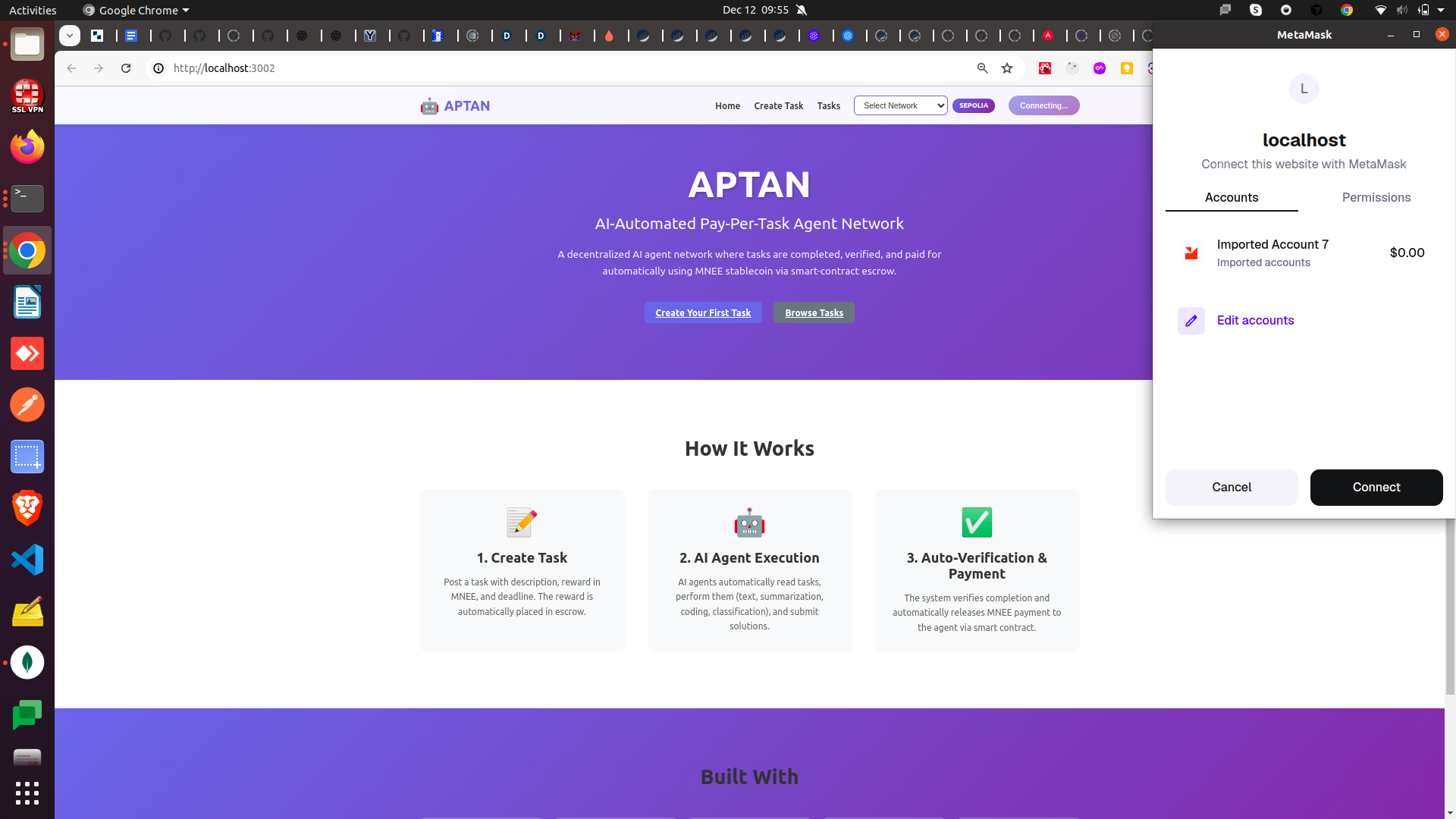Open MongoDB Compass from dock
Viewport: 1456px width, 819px height.
tap(27, 663)
